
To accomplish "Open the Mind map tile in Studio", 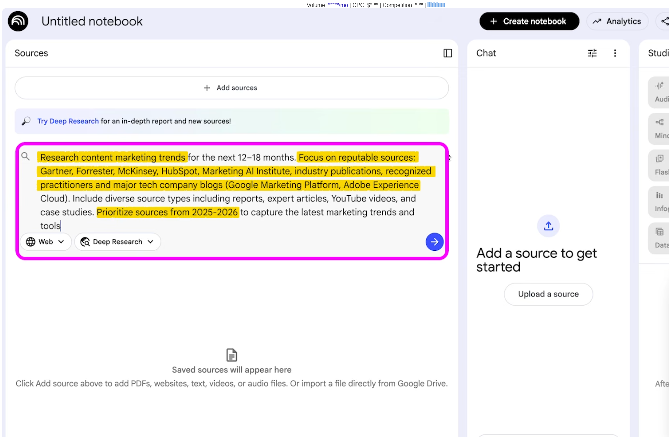I will (x=660, y=128).
